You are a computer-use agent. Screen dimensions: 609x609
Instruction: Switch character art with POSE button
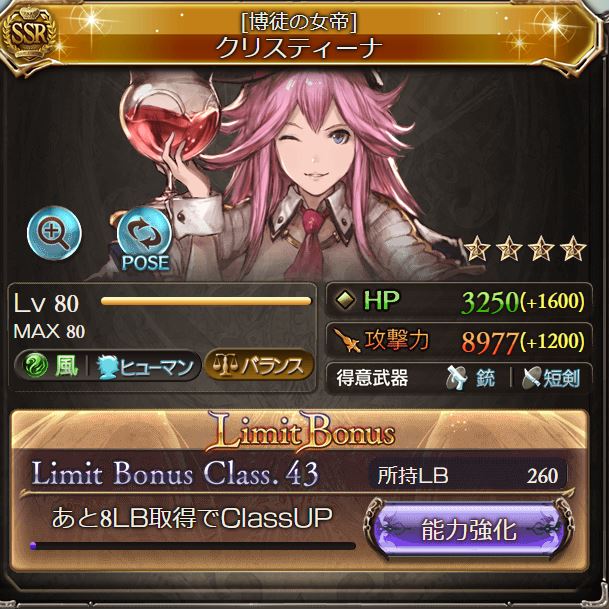pyautogui.click(x=144, y=238)
